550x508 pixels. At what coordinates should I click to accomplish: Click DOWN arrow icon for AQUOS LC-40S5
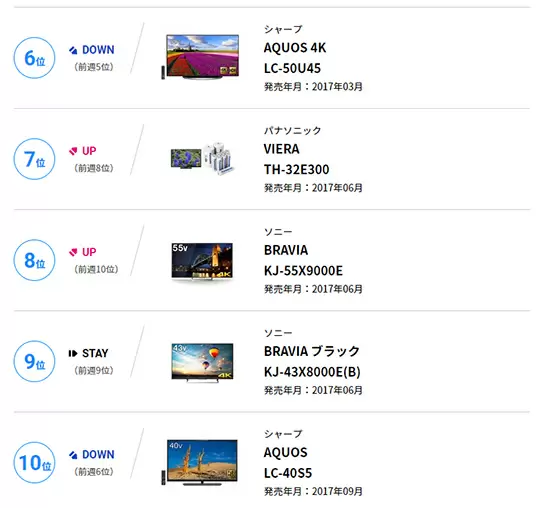pyautogui.click(x=73, y=455)
